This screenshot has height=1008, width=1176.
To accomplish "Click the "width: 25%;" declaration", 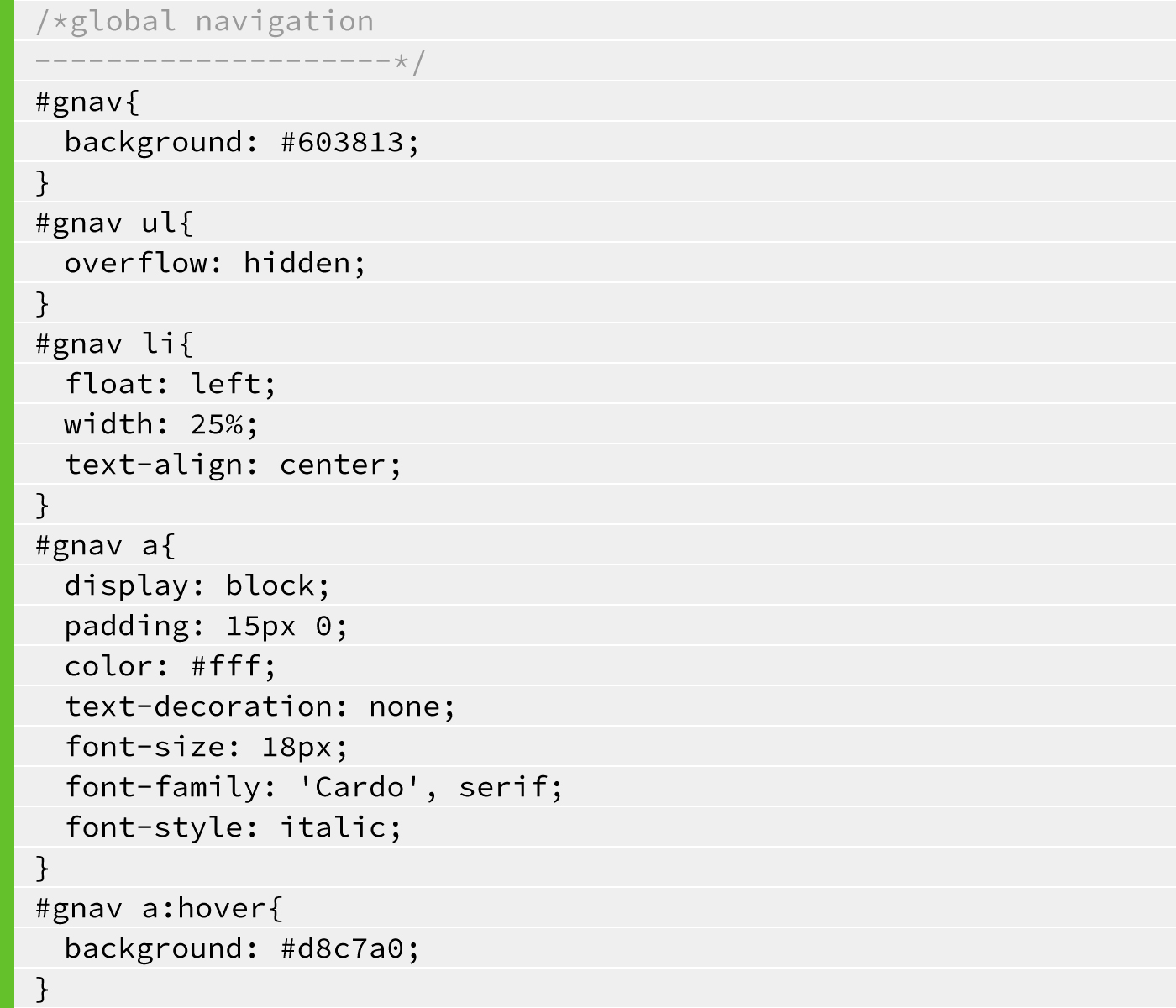I will coord(161,424).
